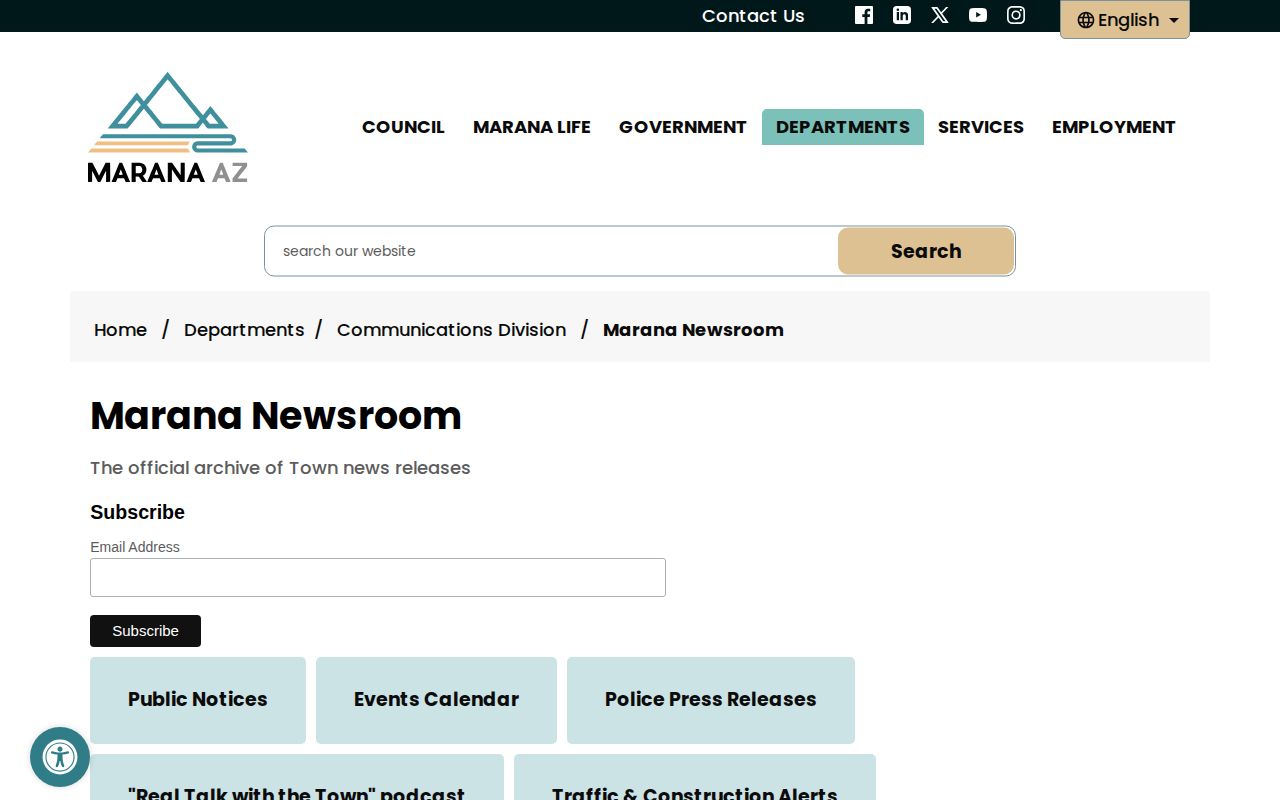Open the Government menu
This screenshot has width=1280, height=800.
click(683, 127)
